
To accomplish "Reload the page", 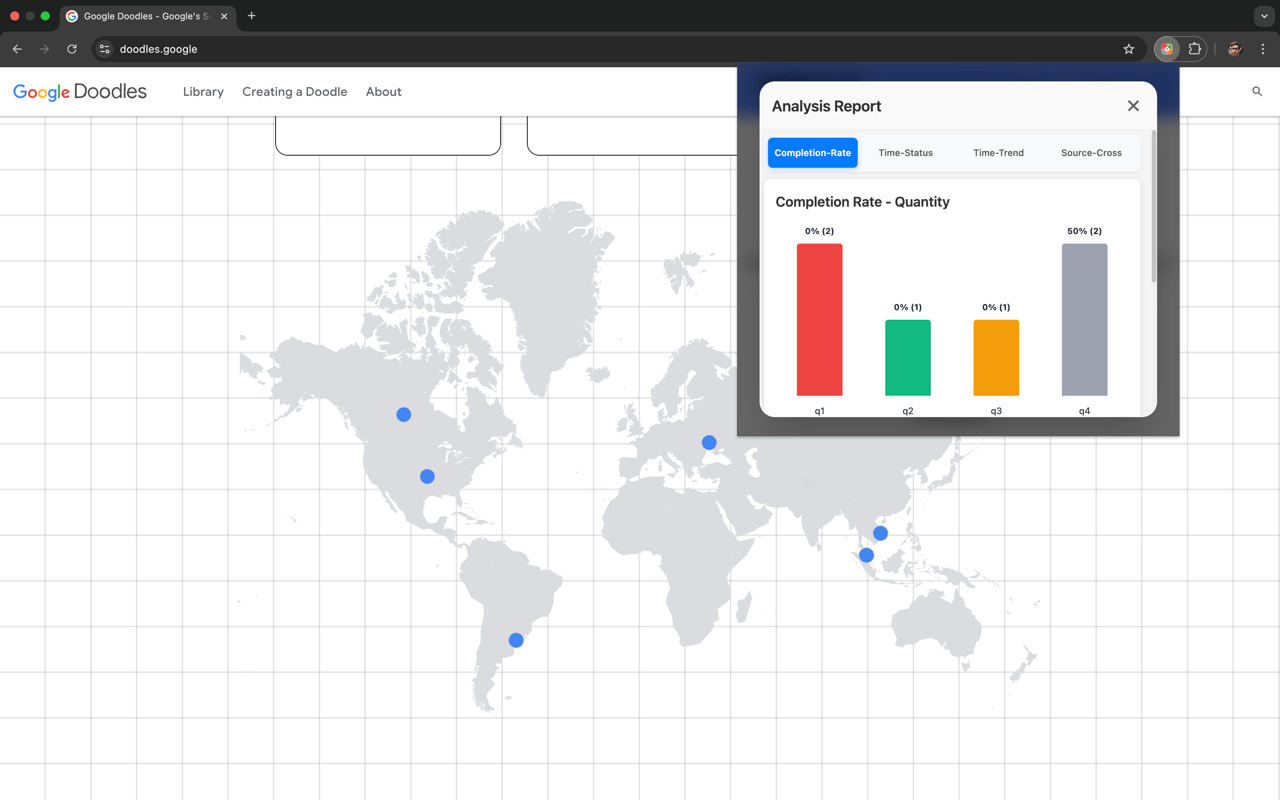I will 72,49.
